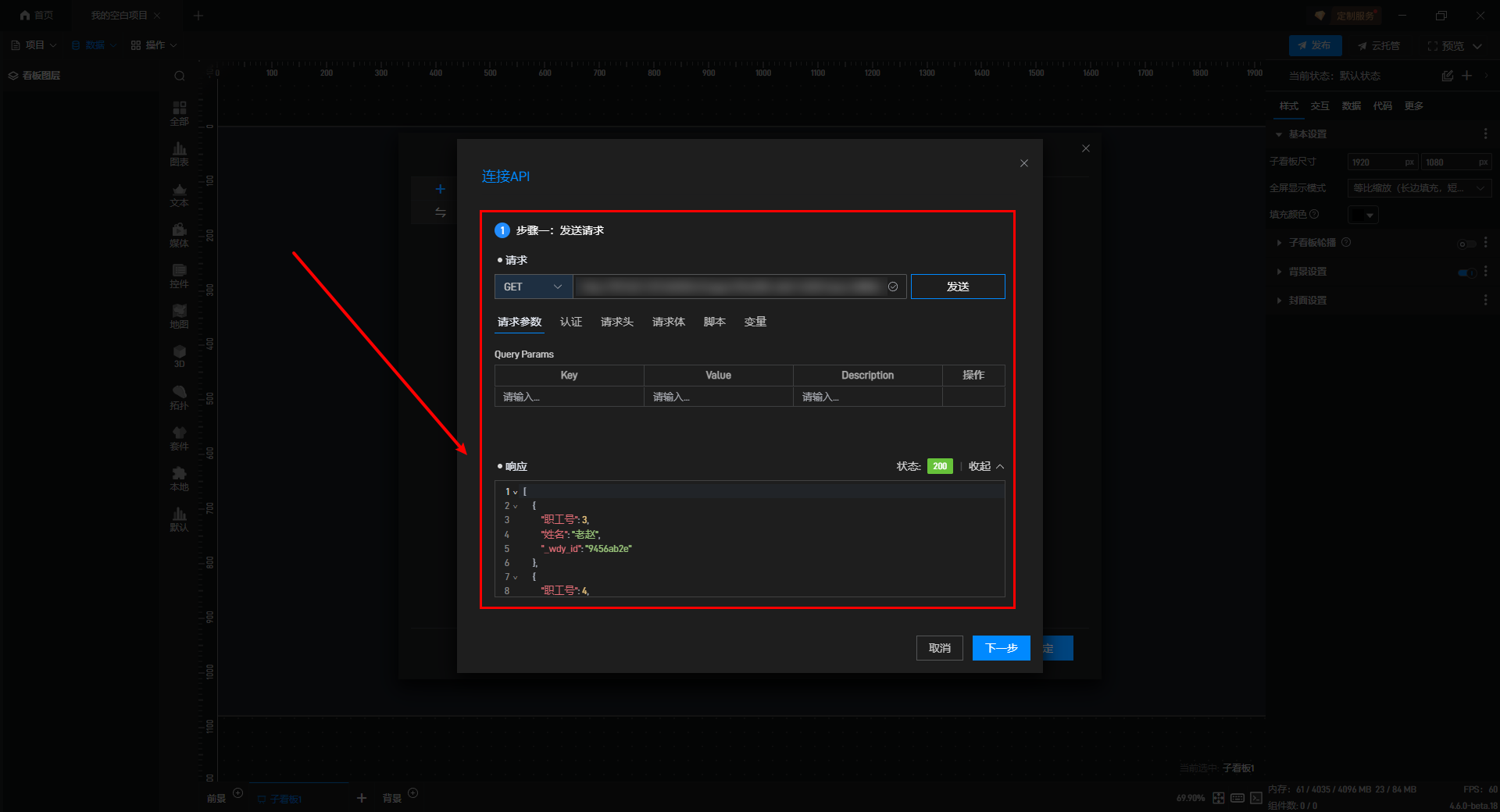Toggle the 背景设置 switch
Image resolution: width=1500 pixels, height=812 pixels.
1466,272
